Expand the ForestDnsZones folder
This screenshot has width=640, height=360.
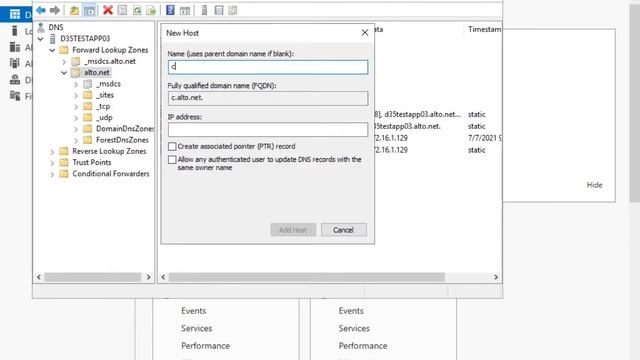click(76, 140)
